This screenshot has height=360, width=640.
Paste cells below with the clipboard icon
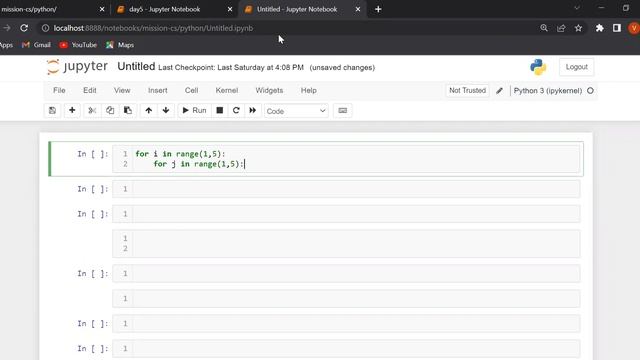[128, 111]
